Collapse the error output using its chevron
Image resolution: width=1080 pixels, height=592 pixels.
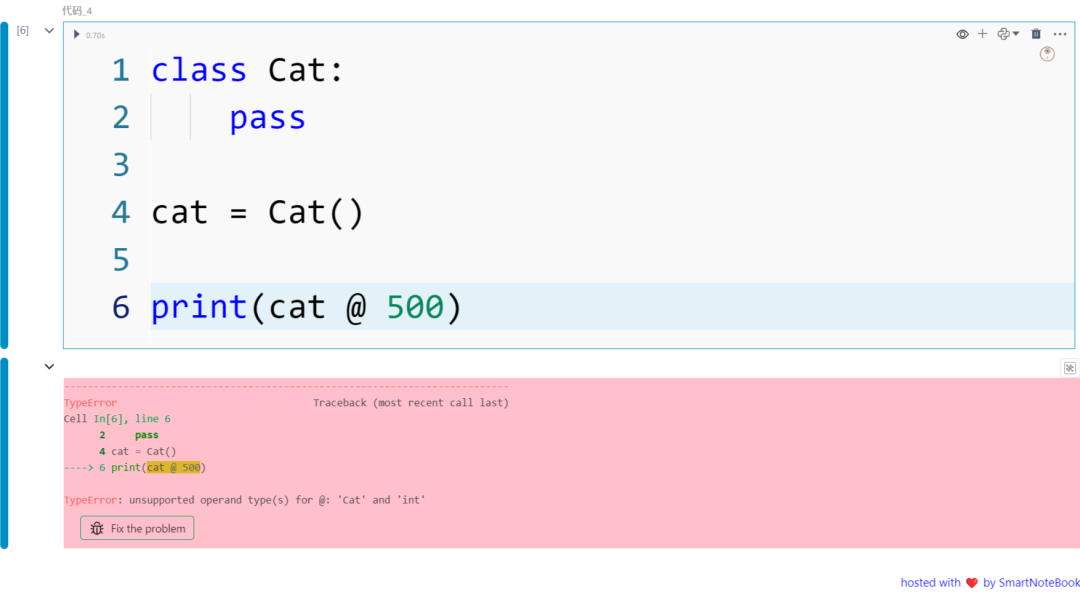[x=48, y=366]
